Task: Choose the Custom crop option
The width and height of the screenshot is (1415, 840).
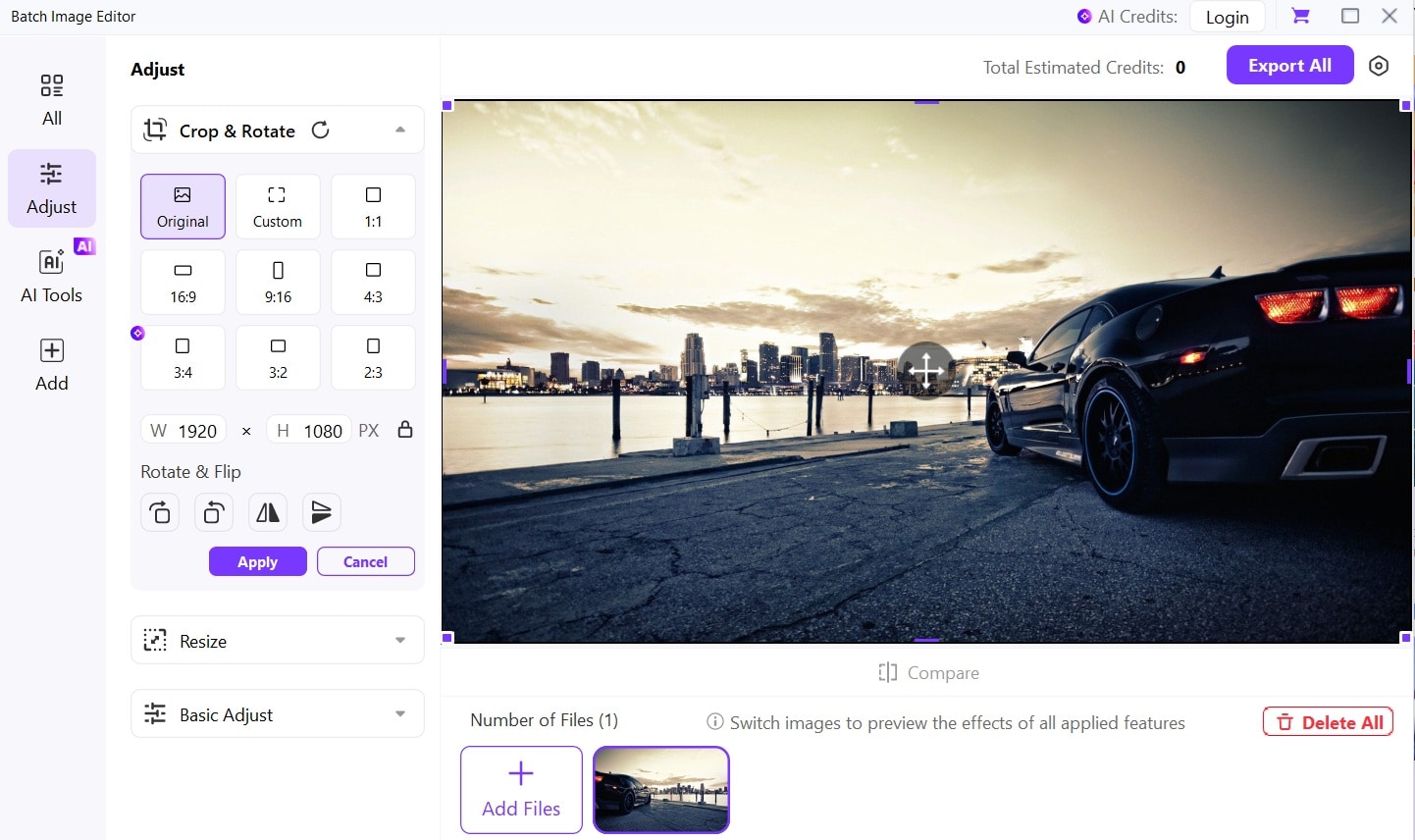Action: [278, 206]
